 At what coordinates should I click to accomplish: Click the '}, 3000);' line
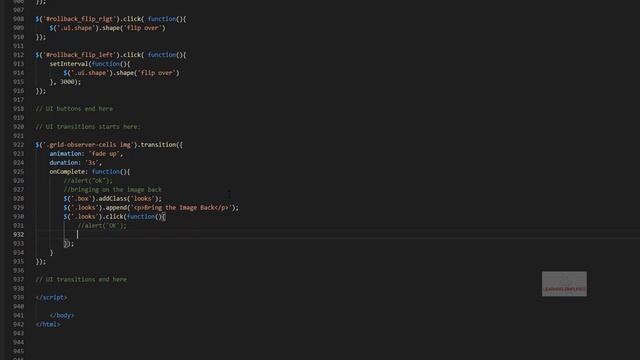65,82
